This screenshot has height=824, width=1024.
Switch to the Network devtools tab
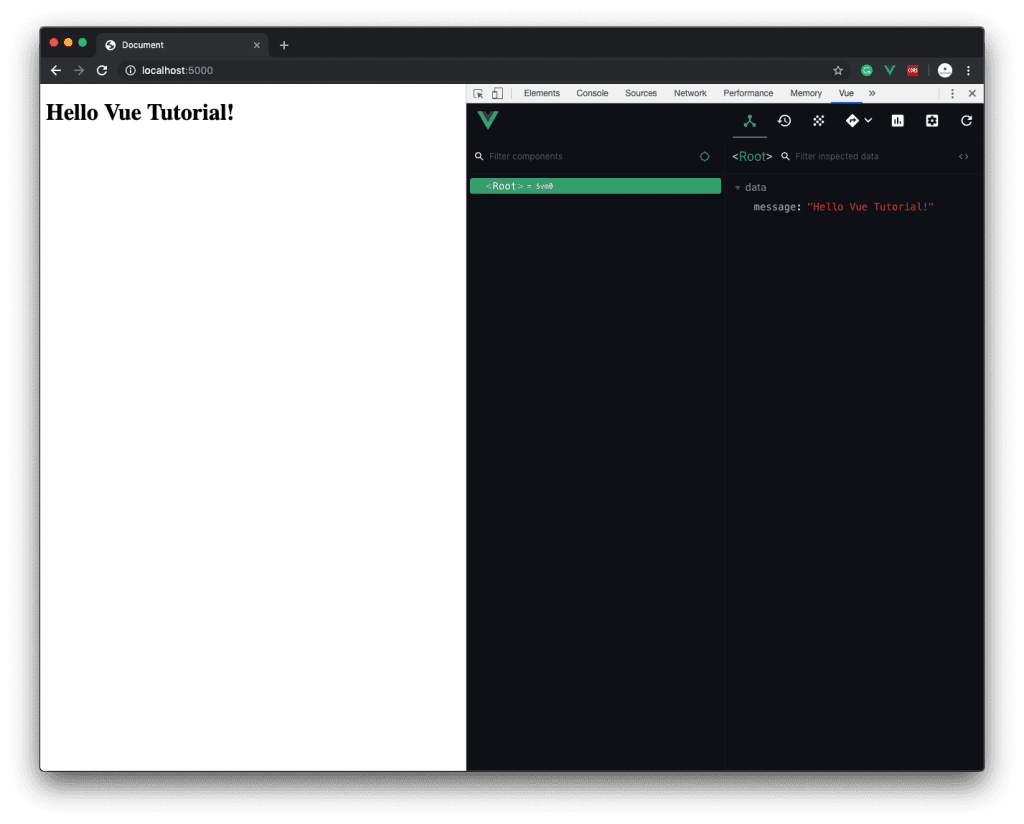pyautogui.click(x=690, y=93)
